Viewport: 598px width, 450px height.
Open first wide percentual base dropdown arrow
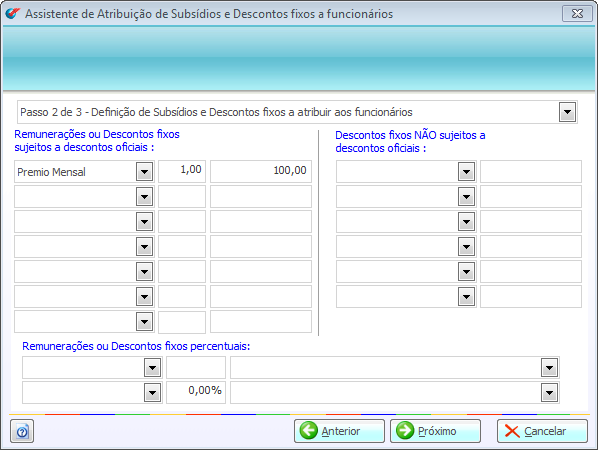549,368
